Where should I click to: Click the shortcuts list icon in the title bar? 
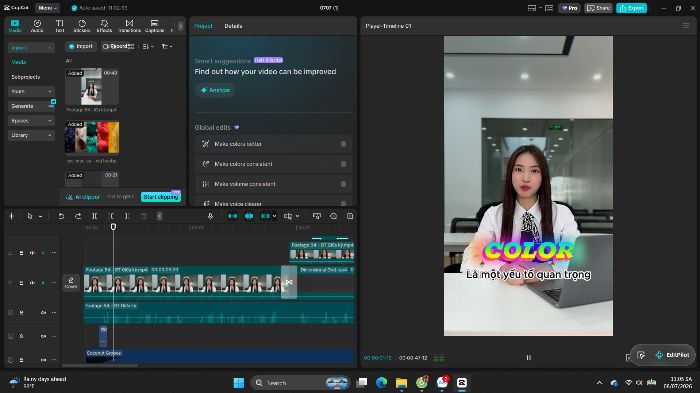(549, 8)
